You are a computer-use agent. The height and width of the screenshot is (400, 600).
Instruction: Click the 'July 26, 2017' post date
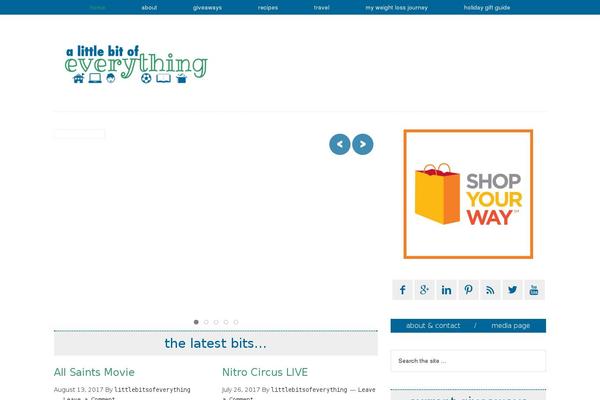tap(241, 390)
